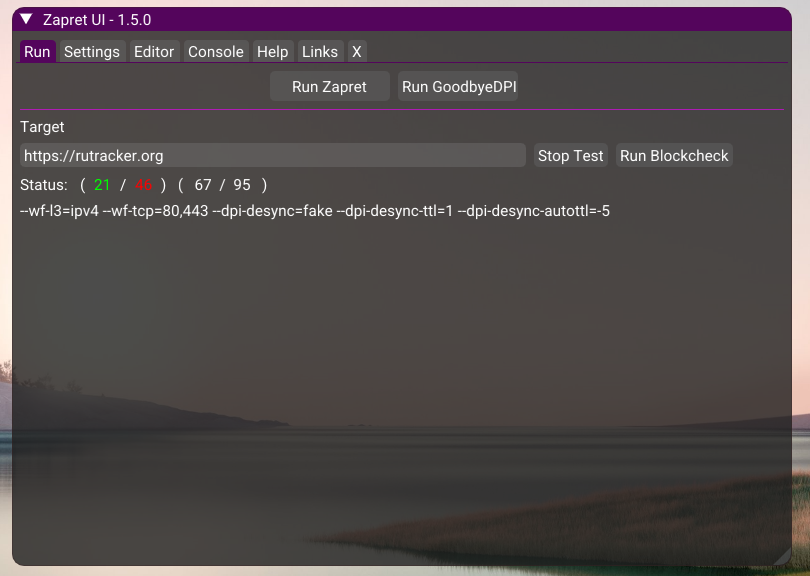This screenshot has height=576, width=810.
Task: Click the Run Blockcheck button
Action: click(674, 155)
